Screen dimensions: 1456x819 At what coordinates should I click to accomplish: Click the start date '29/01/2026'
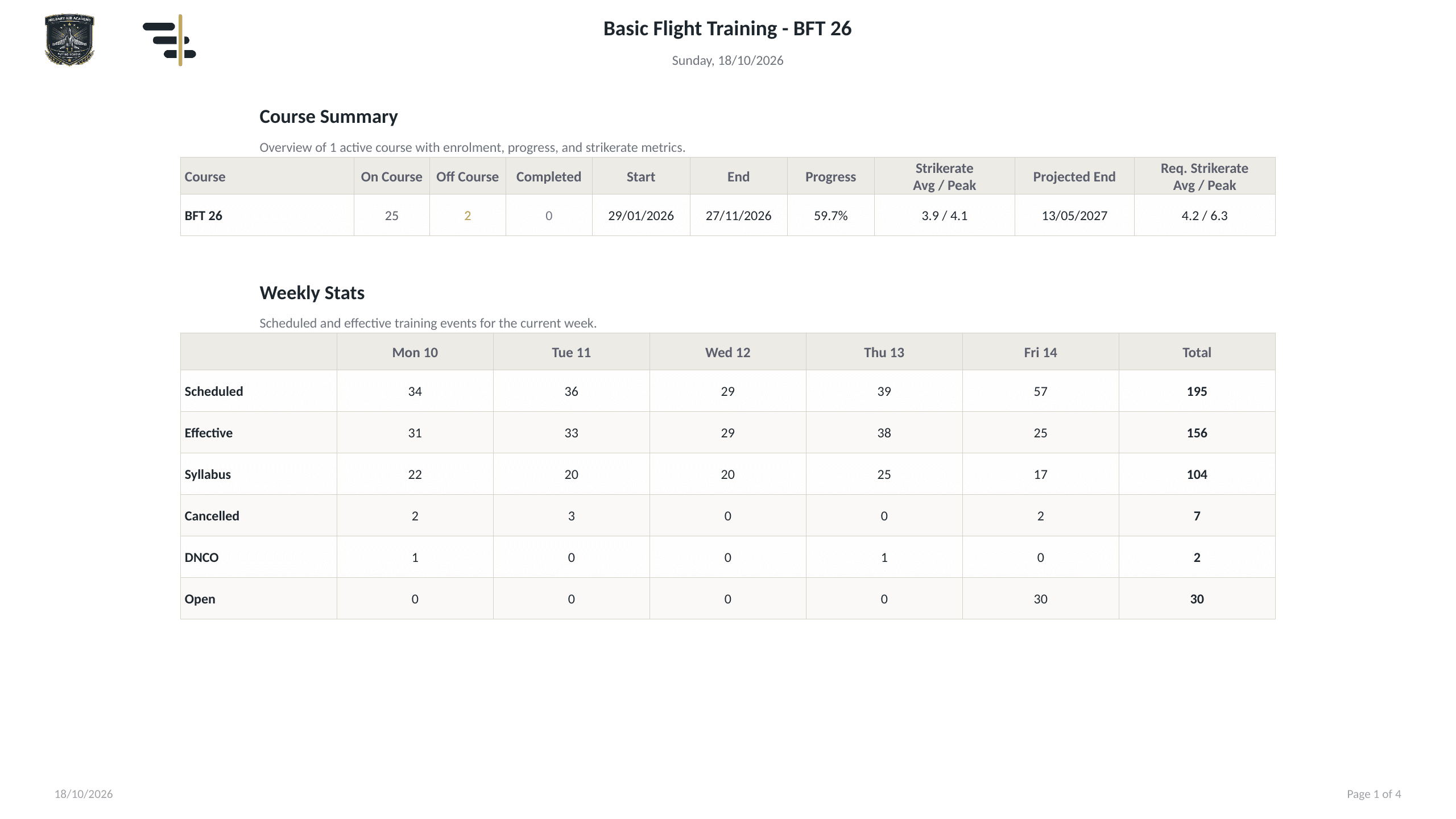[x=641, y=216]
